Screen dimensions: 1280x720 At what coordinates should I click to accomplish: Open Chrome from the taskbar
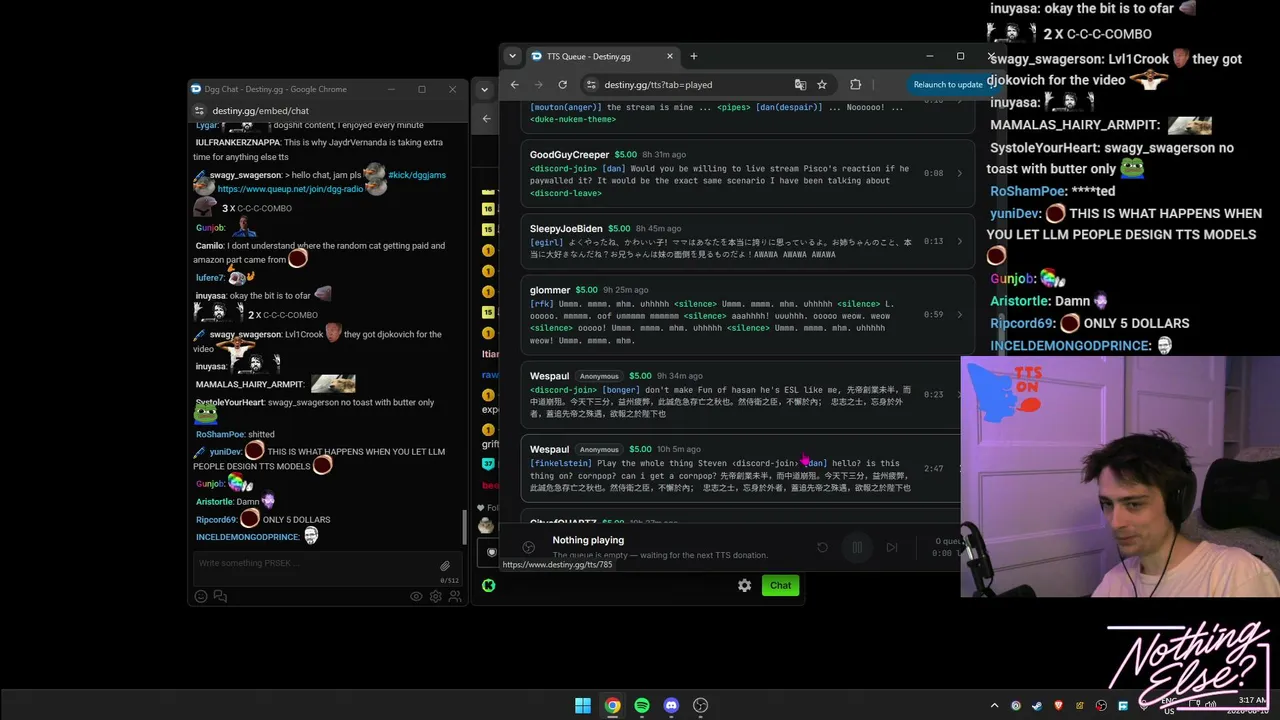tap(612, 706)
